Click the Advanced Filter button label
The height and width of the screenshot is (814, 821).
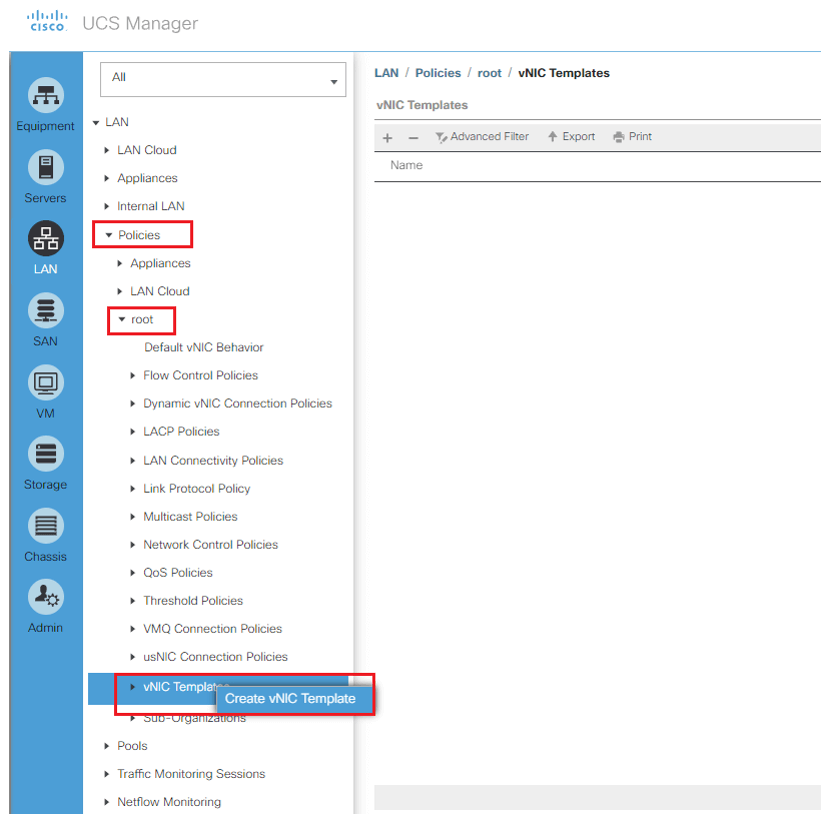[490, 137]
